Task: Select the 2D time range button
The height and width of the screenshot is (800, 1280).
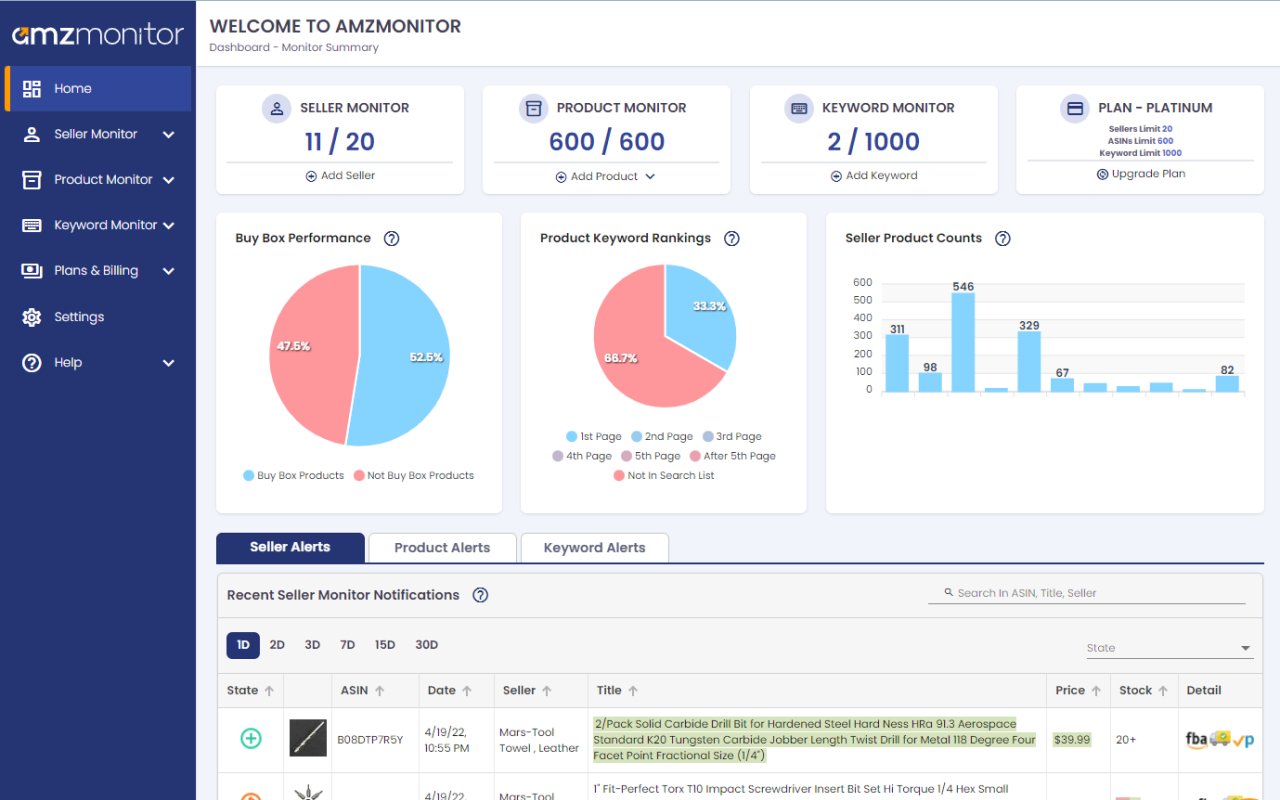Action: (x=277, y=645)
